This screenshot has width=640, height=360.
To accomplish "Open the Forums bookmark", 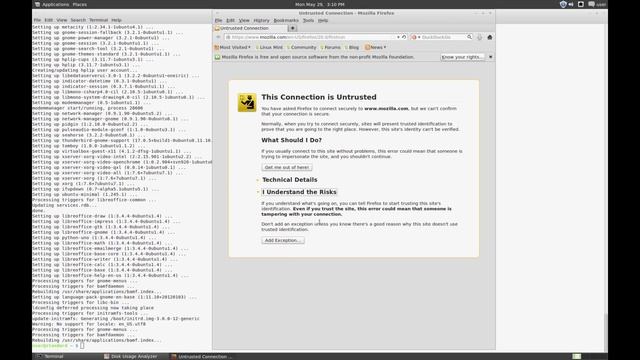I will click(331, 47).
